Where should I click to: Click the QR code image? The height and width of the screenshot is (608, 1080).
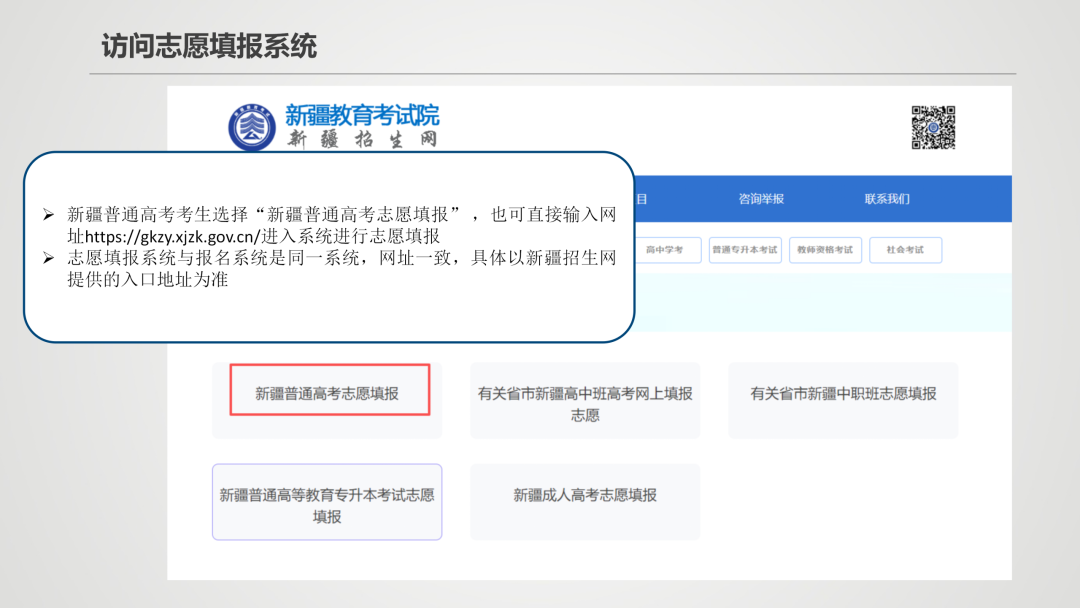tap(933, 127)
